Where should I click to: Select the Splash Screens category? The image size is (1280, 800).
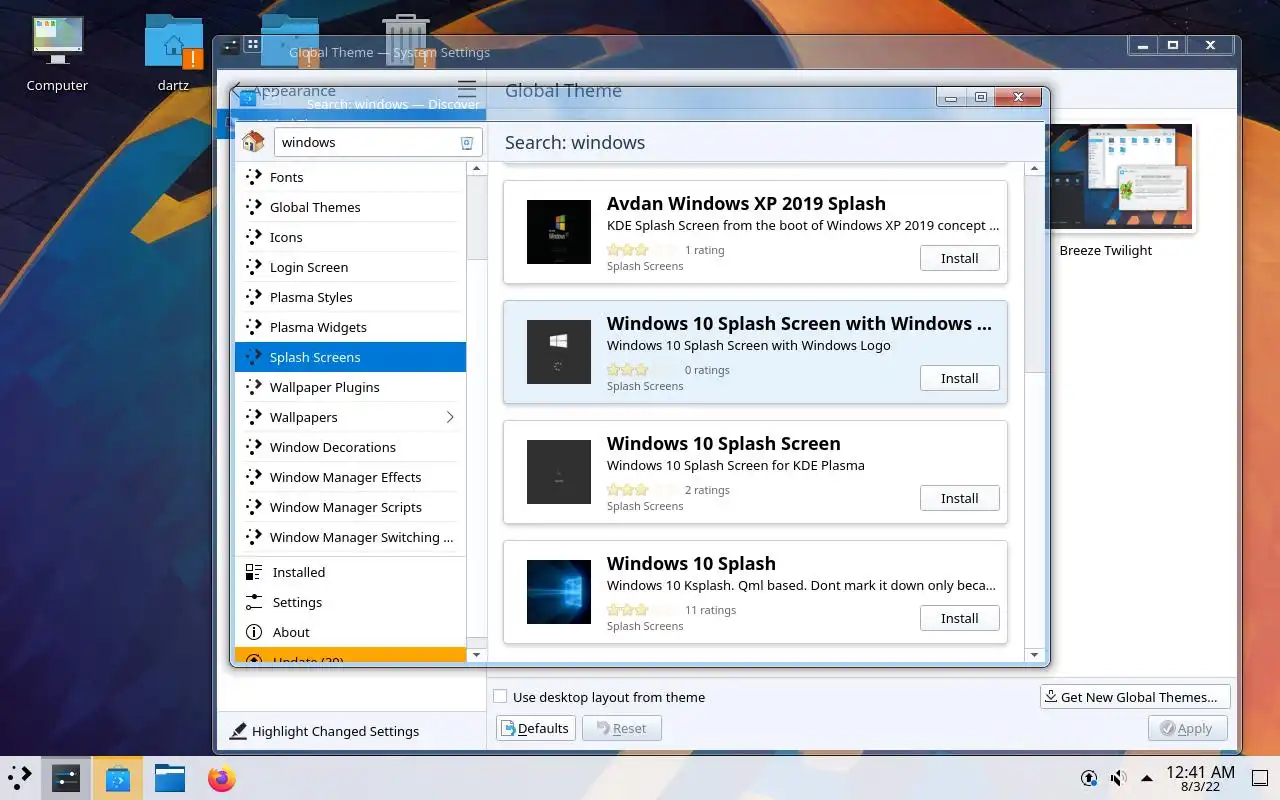click(350, 357)
